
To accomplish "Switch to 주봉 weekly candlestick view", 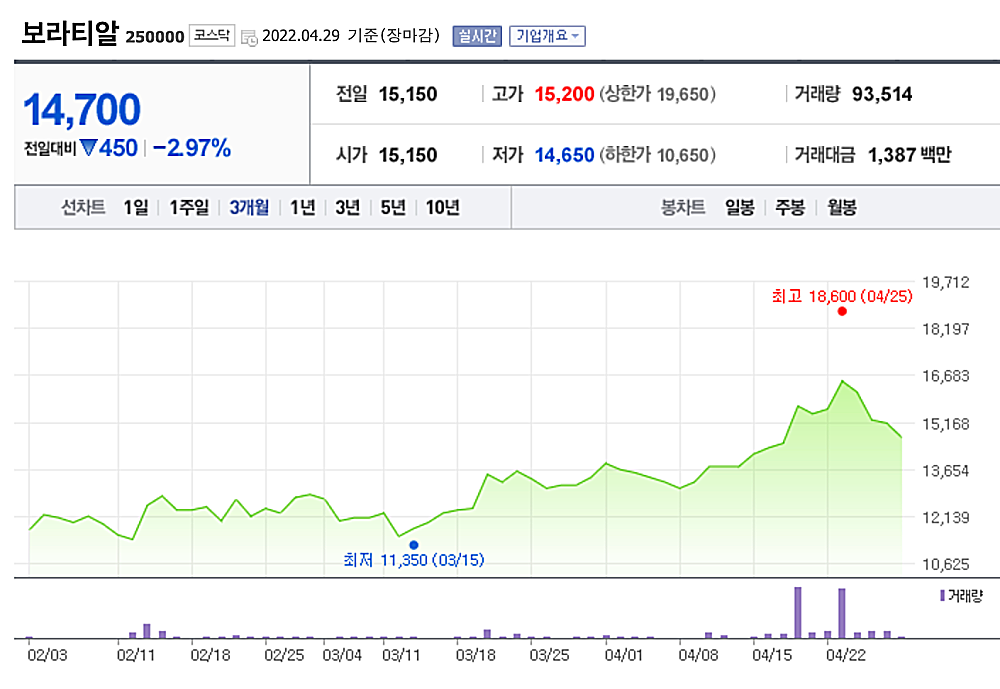I will click(x=788, y=209).
